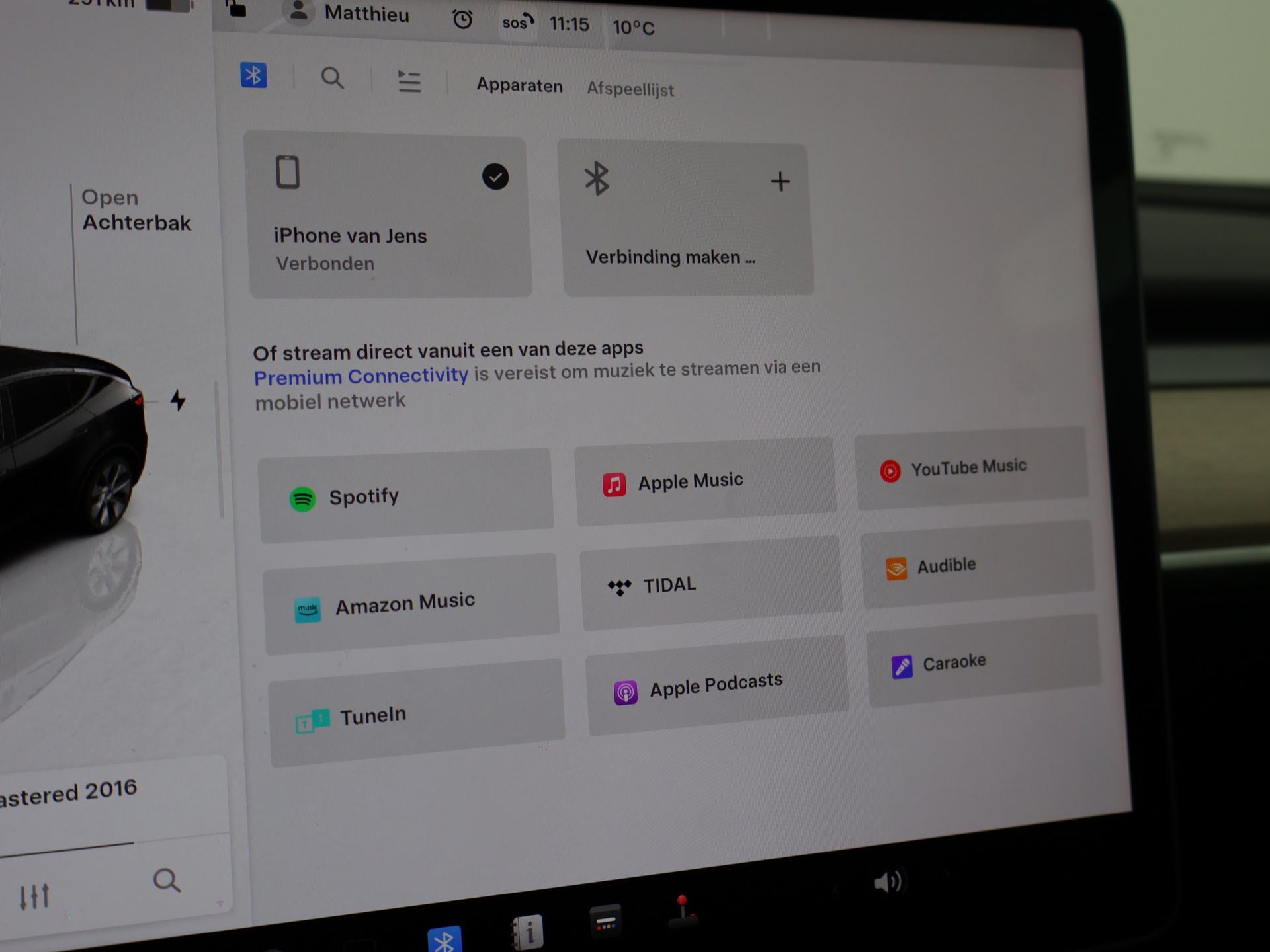
Task: Toggle the charge port lightning bolt
Action: pyautogui.click(x=178, y=400)
